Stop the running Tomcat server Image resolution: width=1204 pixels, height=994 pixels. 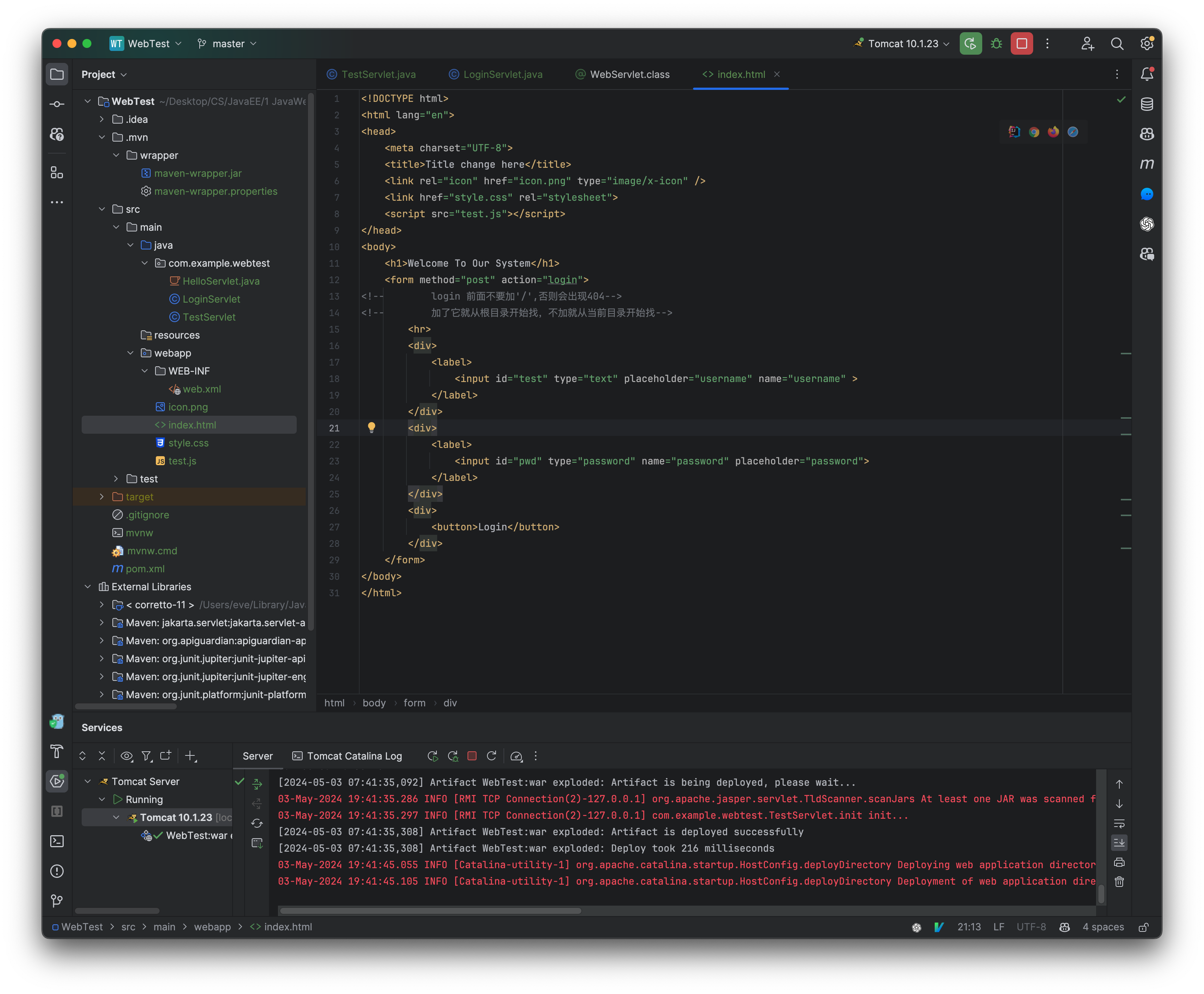coord(1021,43)
